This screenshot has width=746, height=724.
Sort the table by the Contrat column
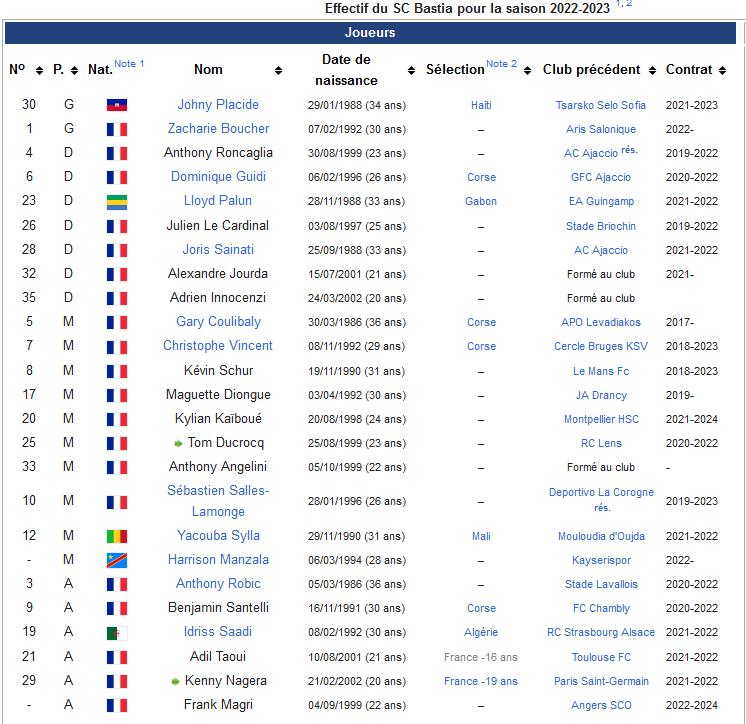click(722, 70)
